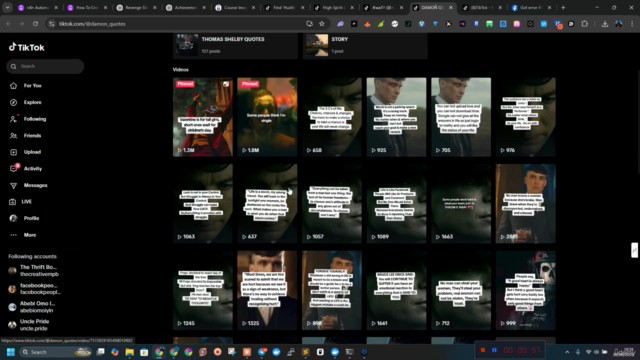The height and width of the screenshot is (360, 640).
Task: Open the skull video with 999 views
Action: (x=526, y=290)
